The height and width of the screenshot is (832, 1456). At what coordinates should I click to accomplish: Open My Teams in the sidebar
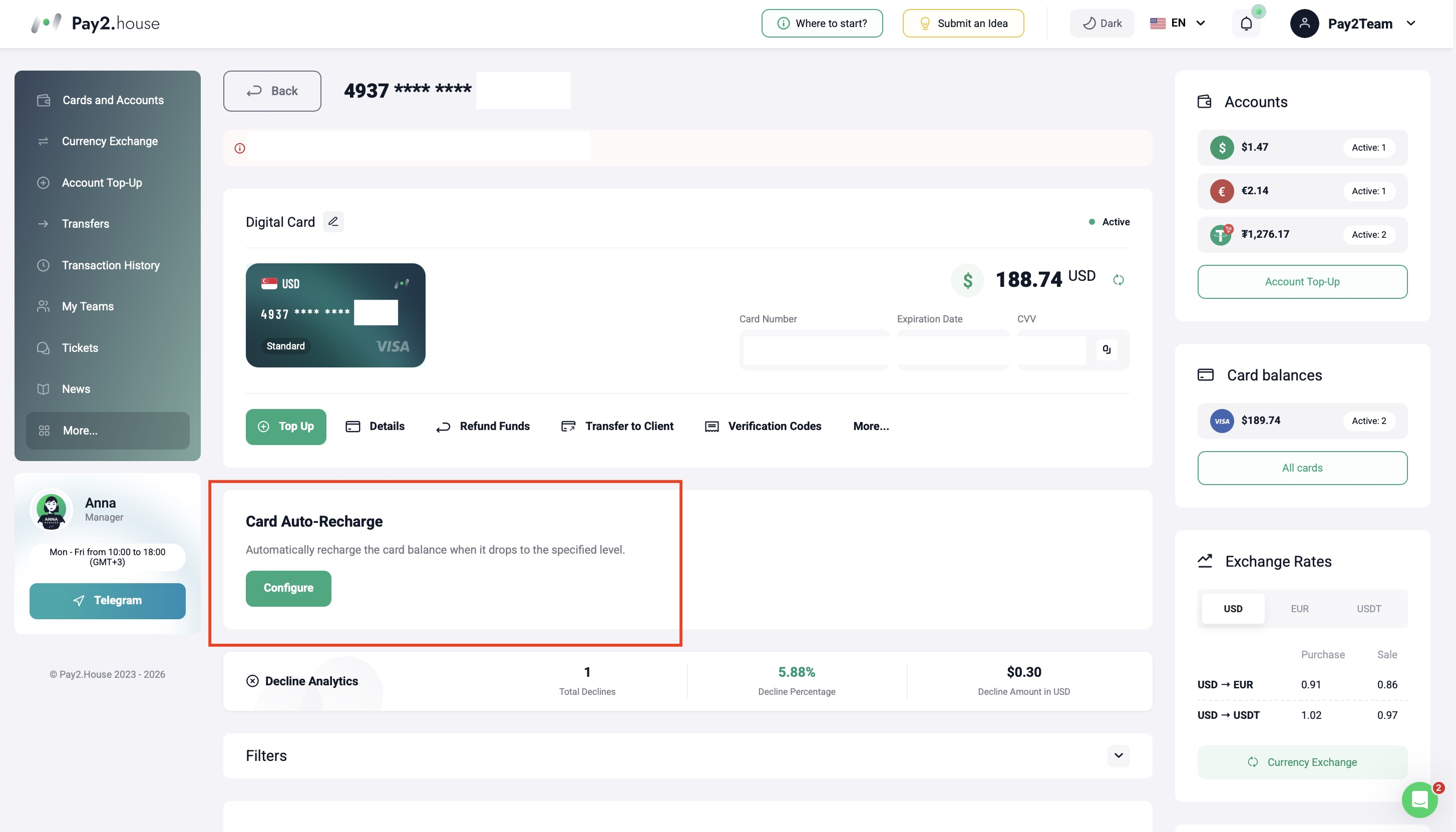108,307
